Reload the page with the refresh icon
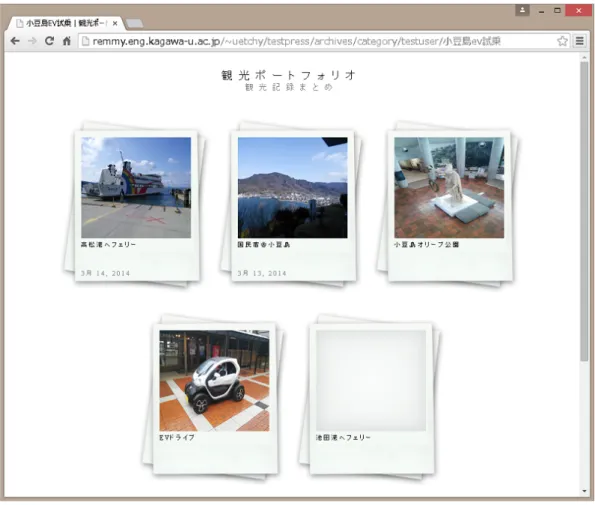The width and height of the screenshot is (595, 505). tap(49, 41)
